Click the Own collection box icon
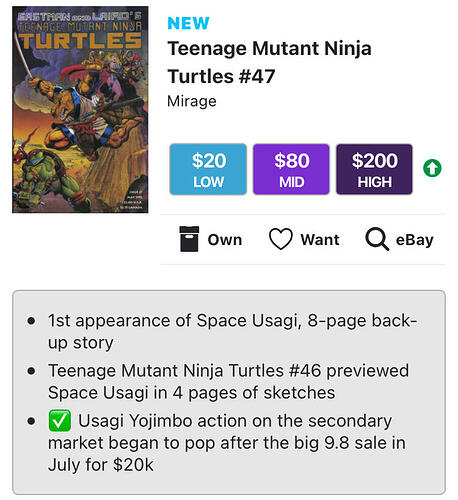This screenshot has height=500, width=458. 189,239
